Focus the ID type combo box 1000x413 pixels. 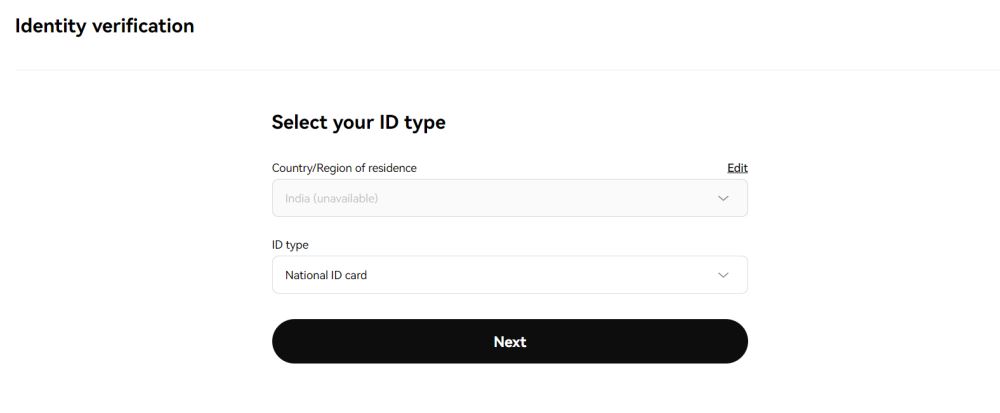[509, 275]
